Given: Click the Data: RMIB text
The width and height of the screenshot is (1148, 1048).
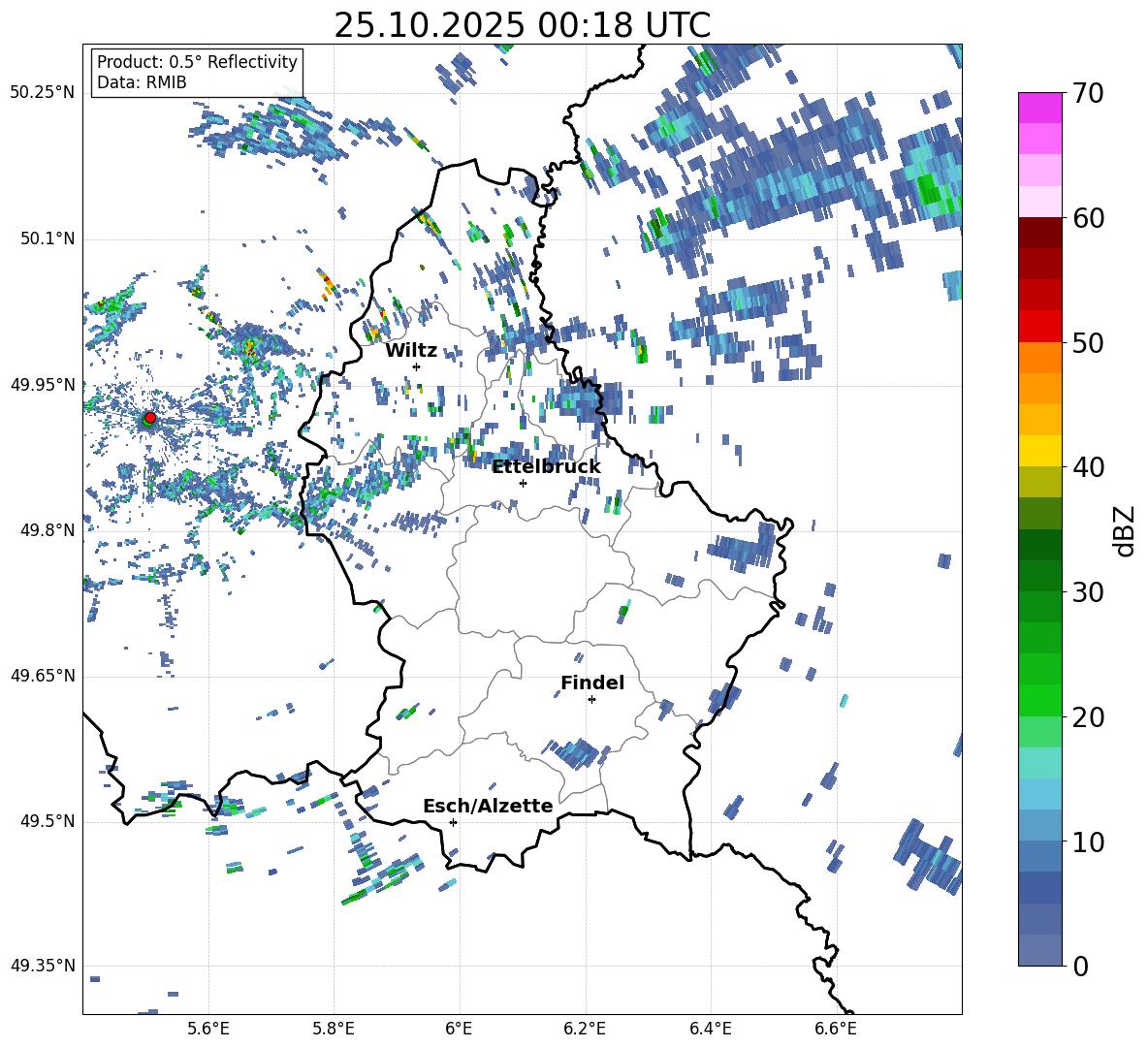Looking at the screenshot, I should pyautogui.click(x=142, y=82).
